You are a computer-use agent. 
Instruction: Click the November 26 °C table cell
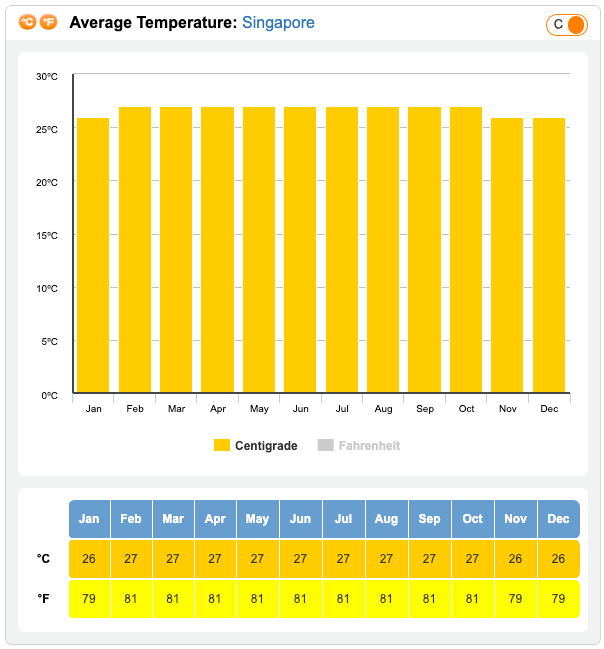(x=515, y=558)
